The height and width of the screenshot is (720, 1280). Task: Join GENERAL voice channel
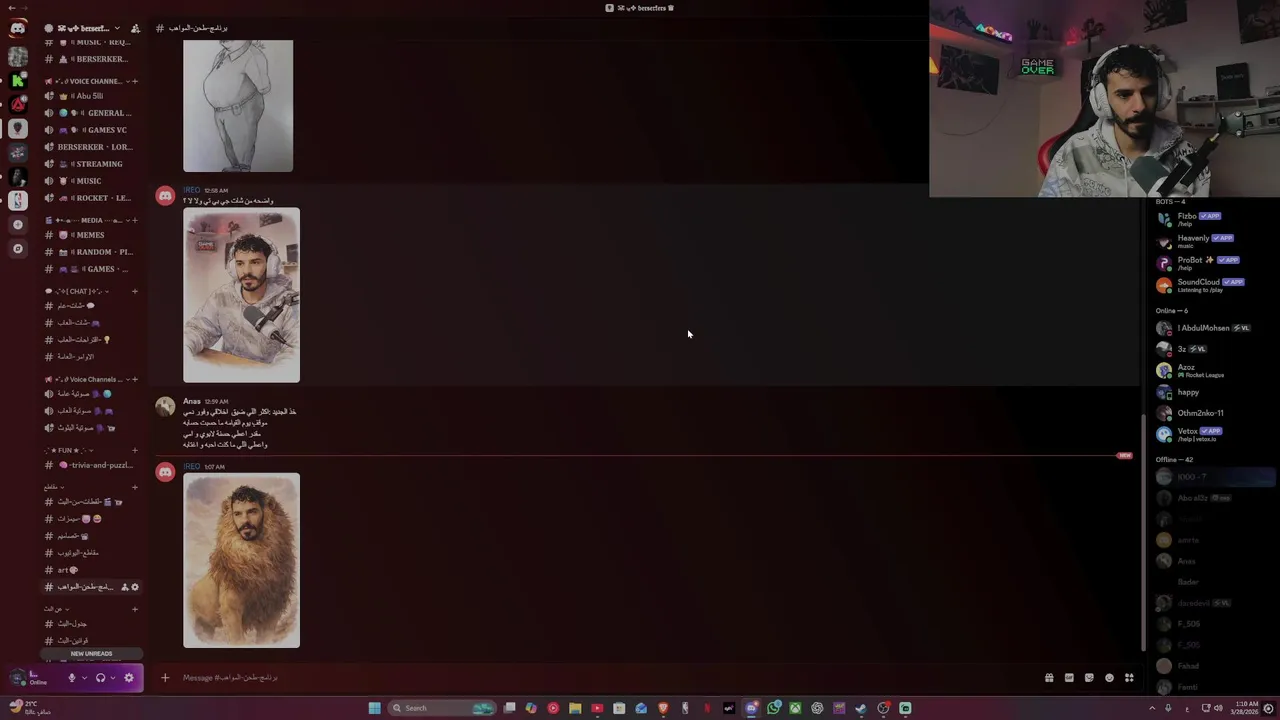click(x=92, y=113)
